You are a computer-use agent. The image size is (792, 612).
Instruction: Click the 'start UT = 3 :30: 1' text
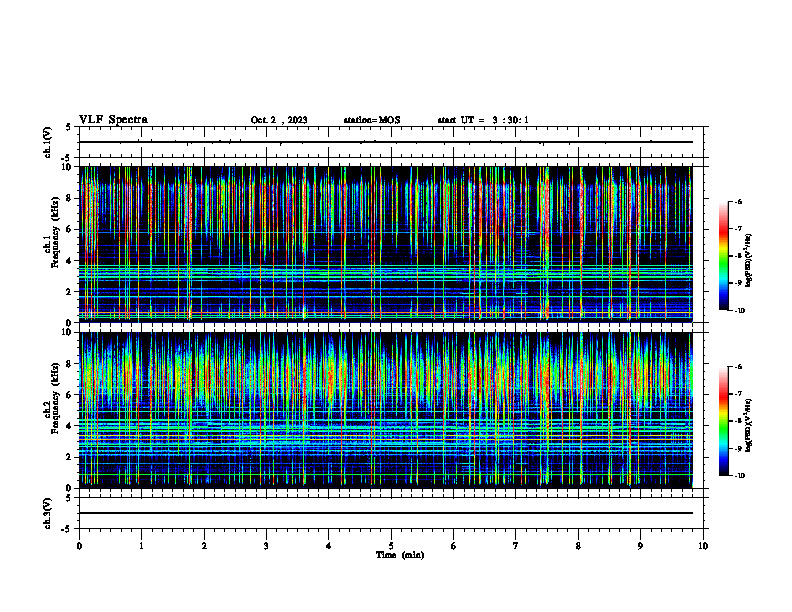[x=483, y=120]
